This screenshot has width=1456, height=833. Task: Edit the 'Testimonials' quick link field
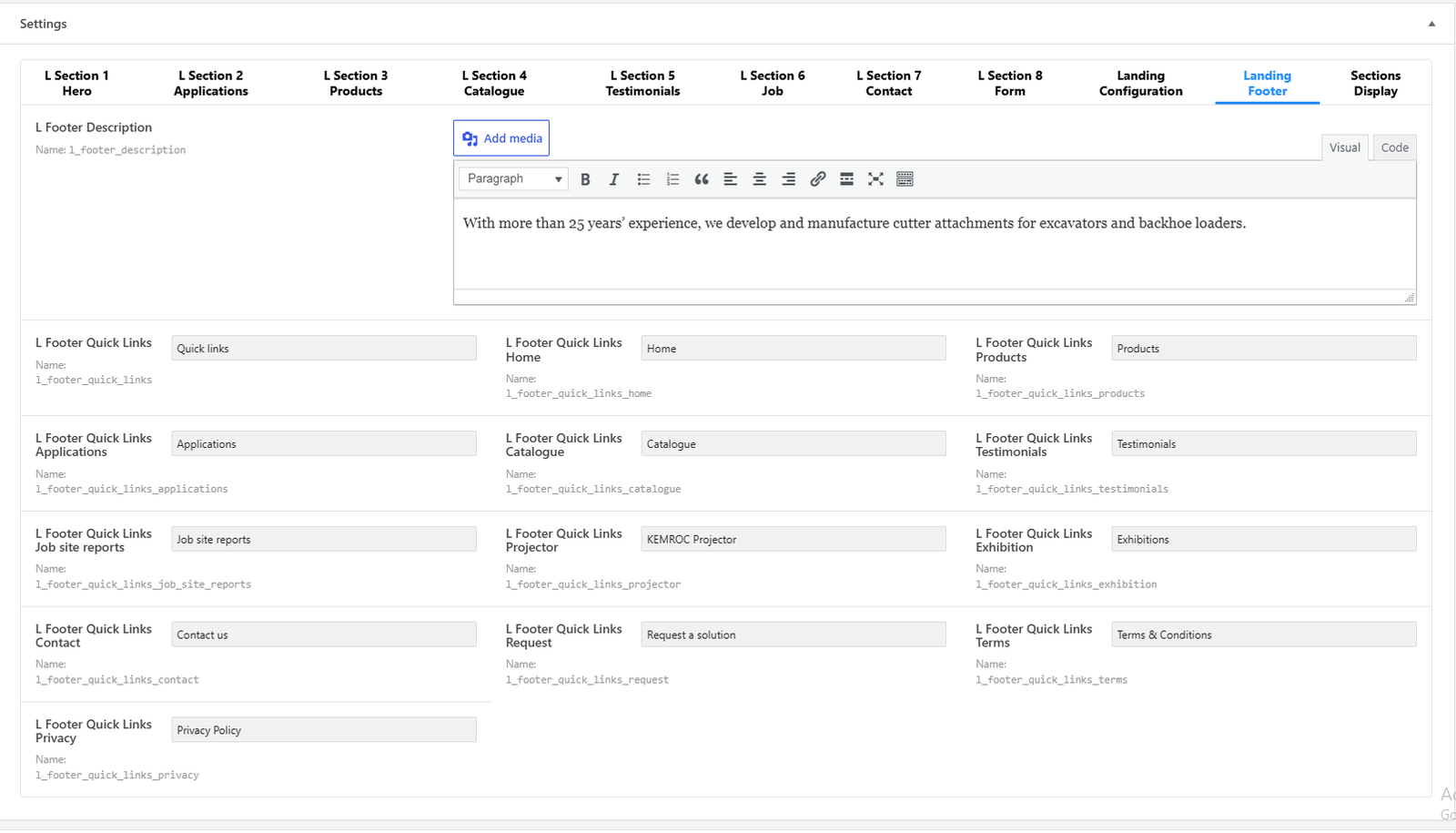click(1264, 444)
